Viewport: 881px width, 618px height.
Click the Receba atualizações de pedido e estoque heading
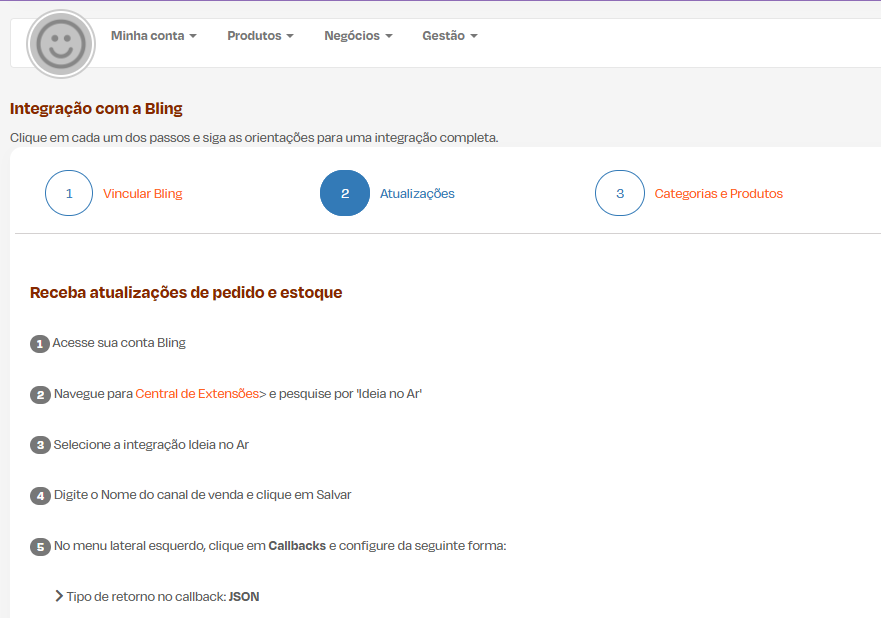[186, 293]
